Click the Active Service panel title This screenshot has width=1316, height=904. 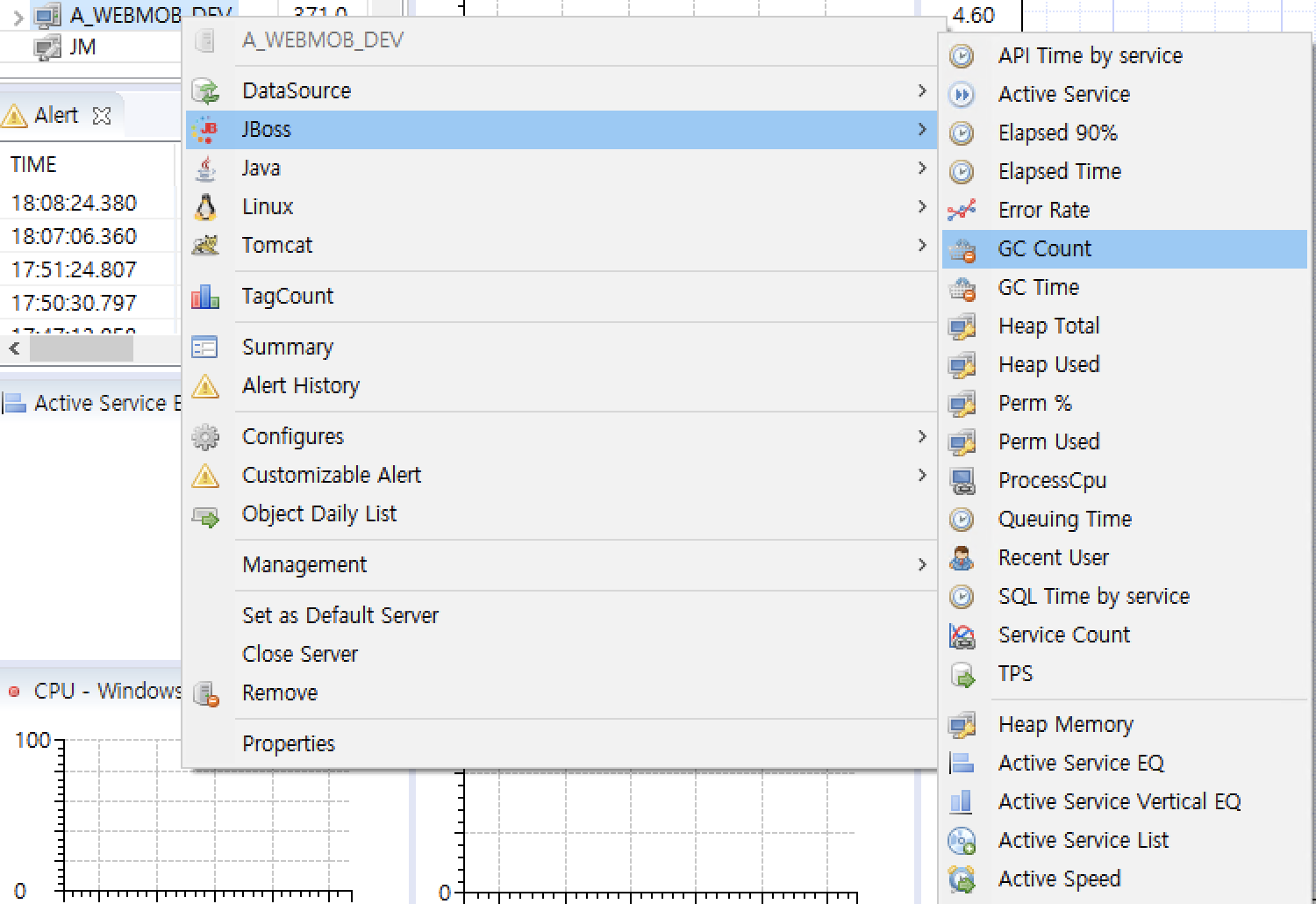coord(107,403)
